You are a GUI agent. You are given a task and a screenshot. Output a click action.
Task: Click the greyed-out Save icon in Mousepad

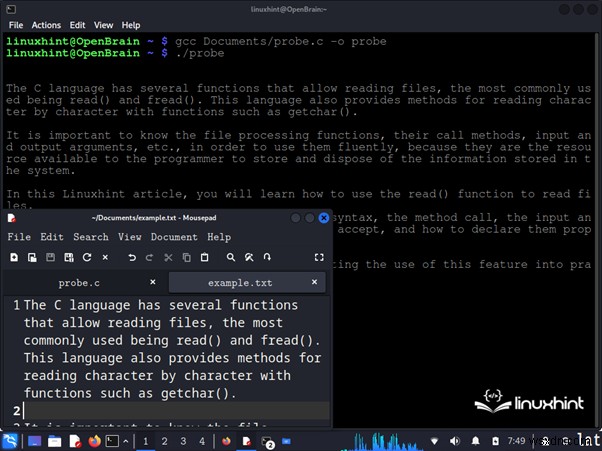[50, 257]
